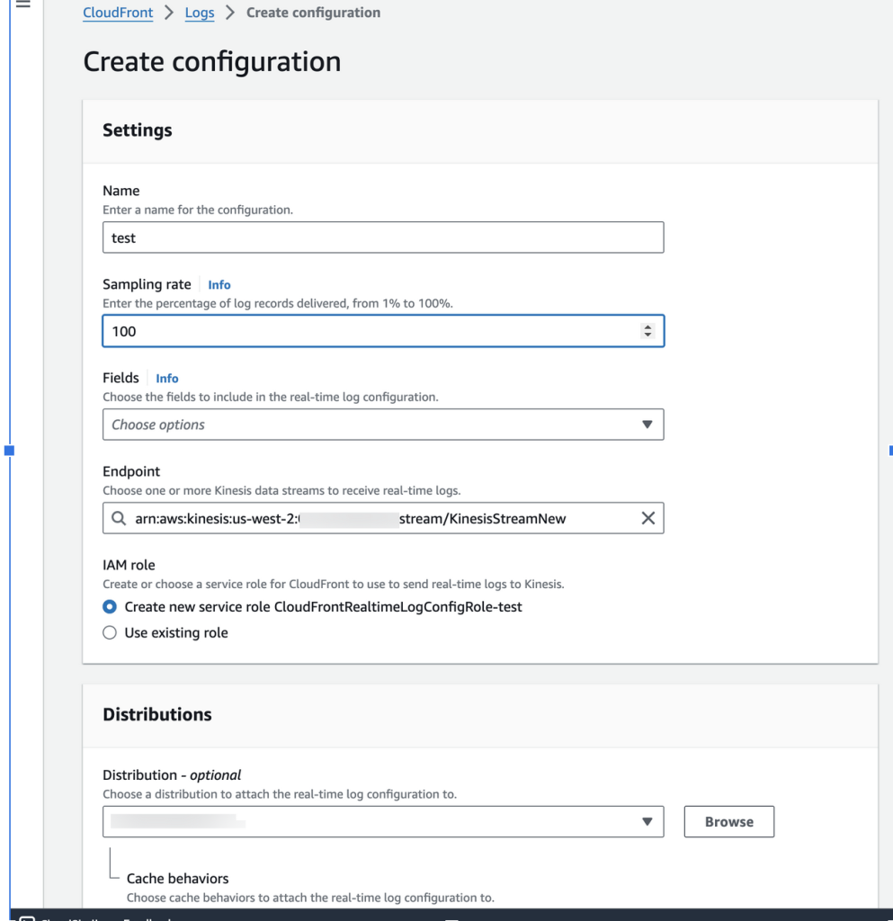Click the Info link beside Sampling rate

219,284
